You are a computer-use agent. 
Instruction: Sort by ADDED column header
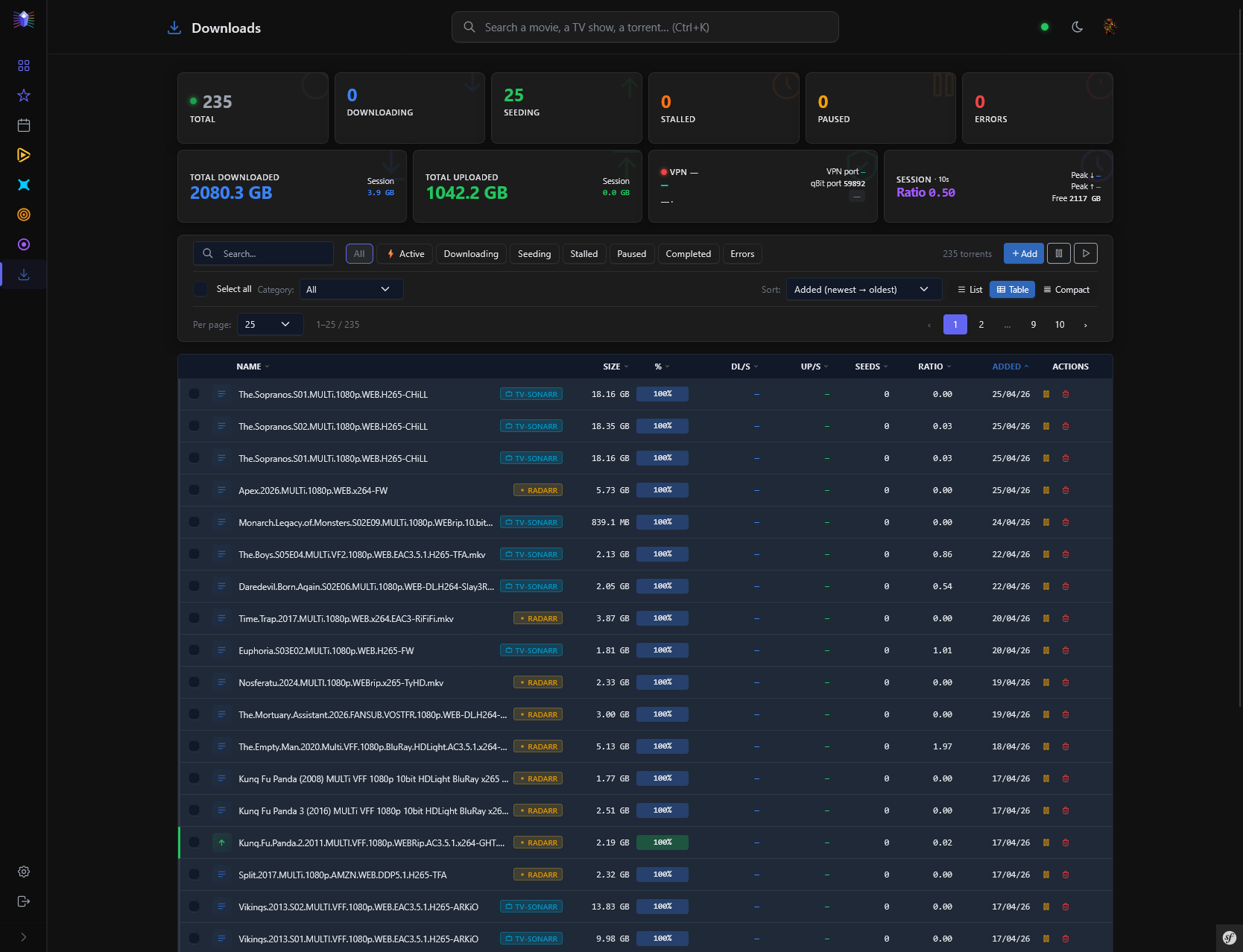click(1010, 366)
